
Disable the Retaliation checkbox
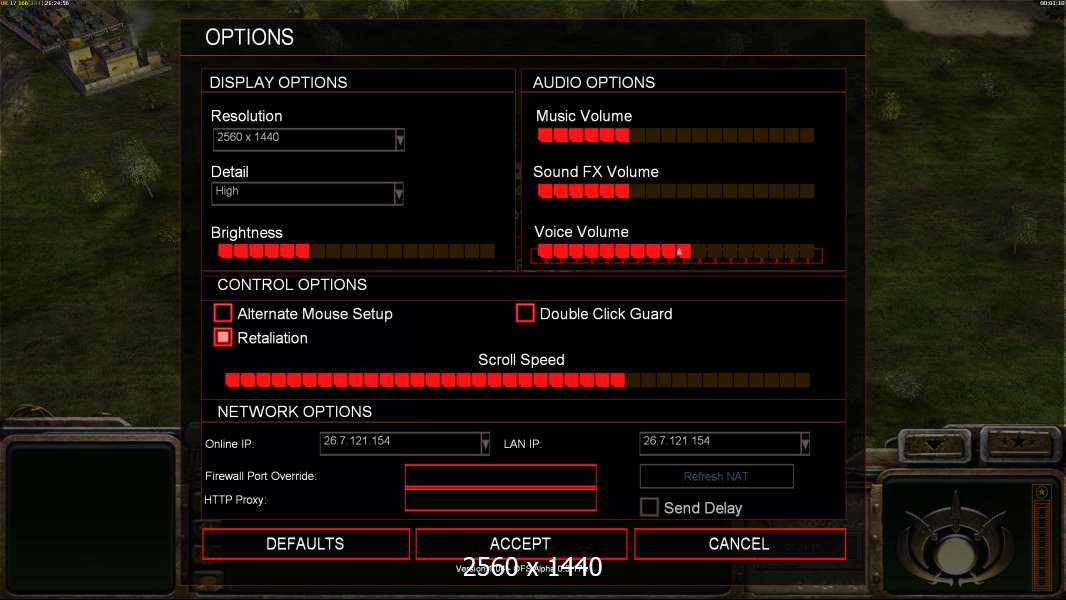(223, 337)
